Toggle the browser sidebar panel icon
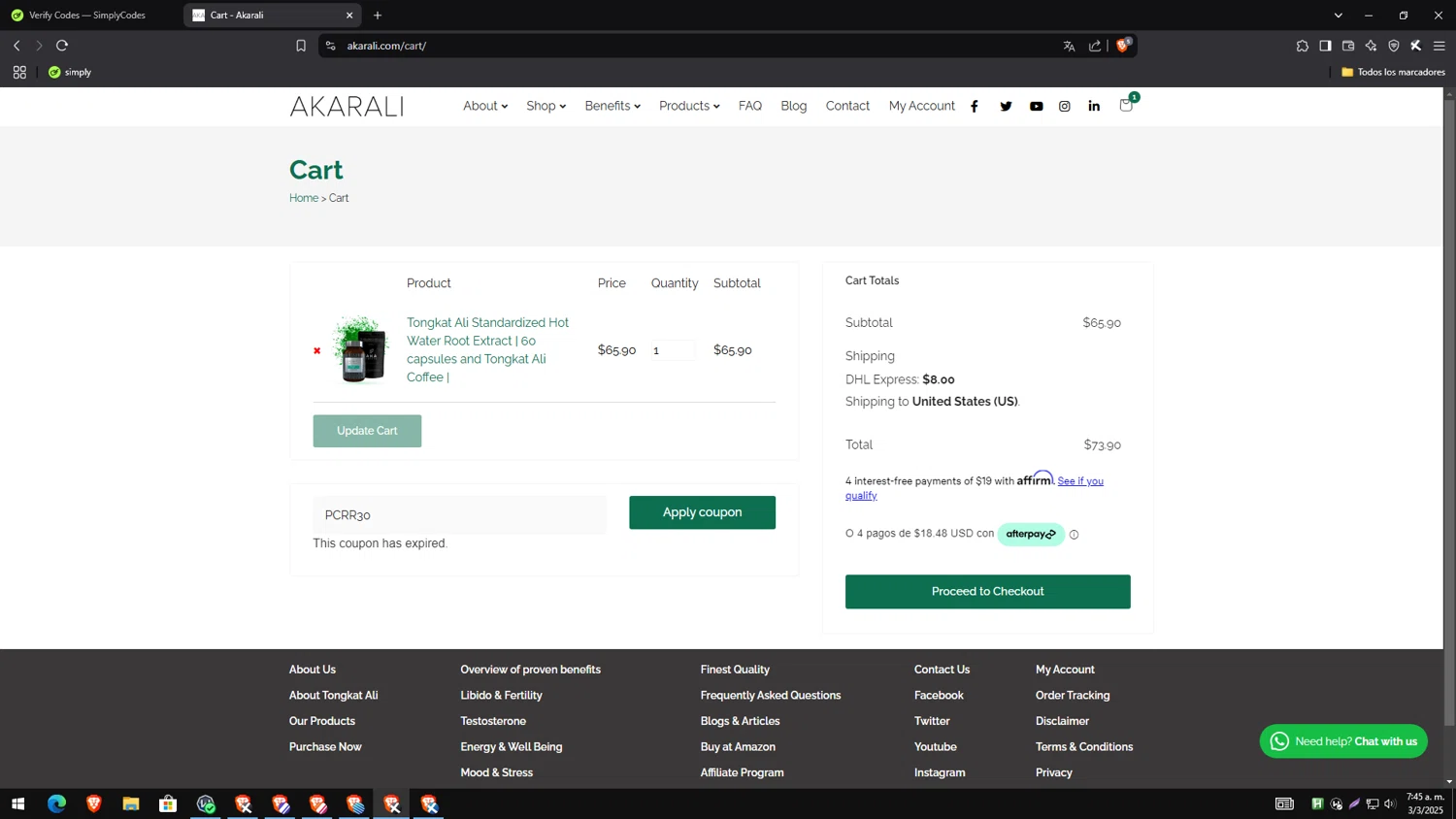 1325,46
